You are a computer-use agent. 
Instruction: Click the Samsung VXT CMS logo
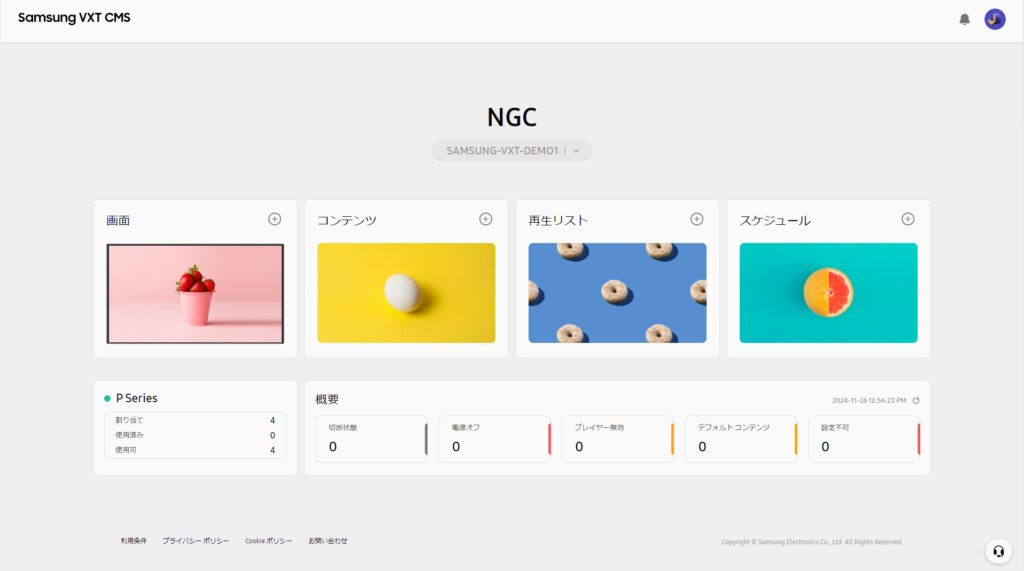74,18
